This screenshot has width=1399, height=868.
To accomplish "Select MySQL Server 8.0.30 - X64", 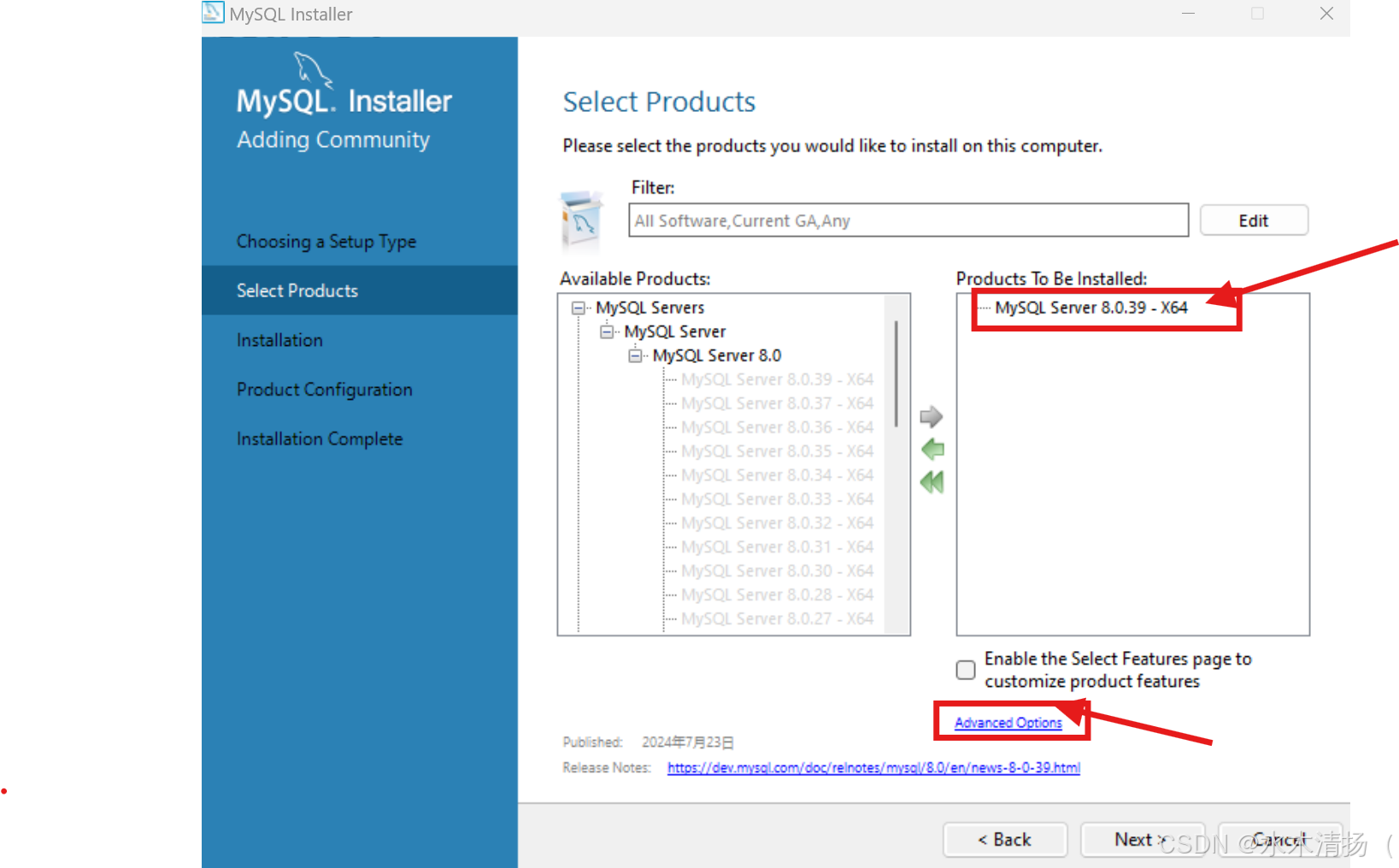I will [x=777, y=571].
